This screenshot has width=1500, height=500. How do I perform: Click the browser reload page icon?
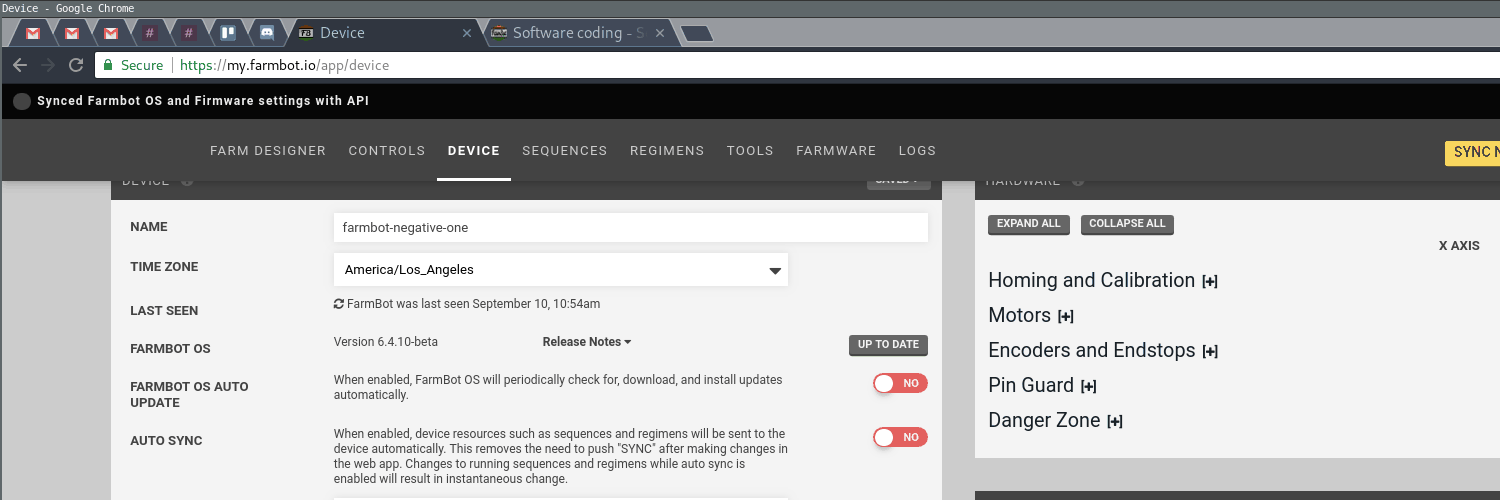[x=76, y=65]
